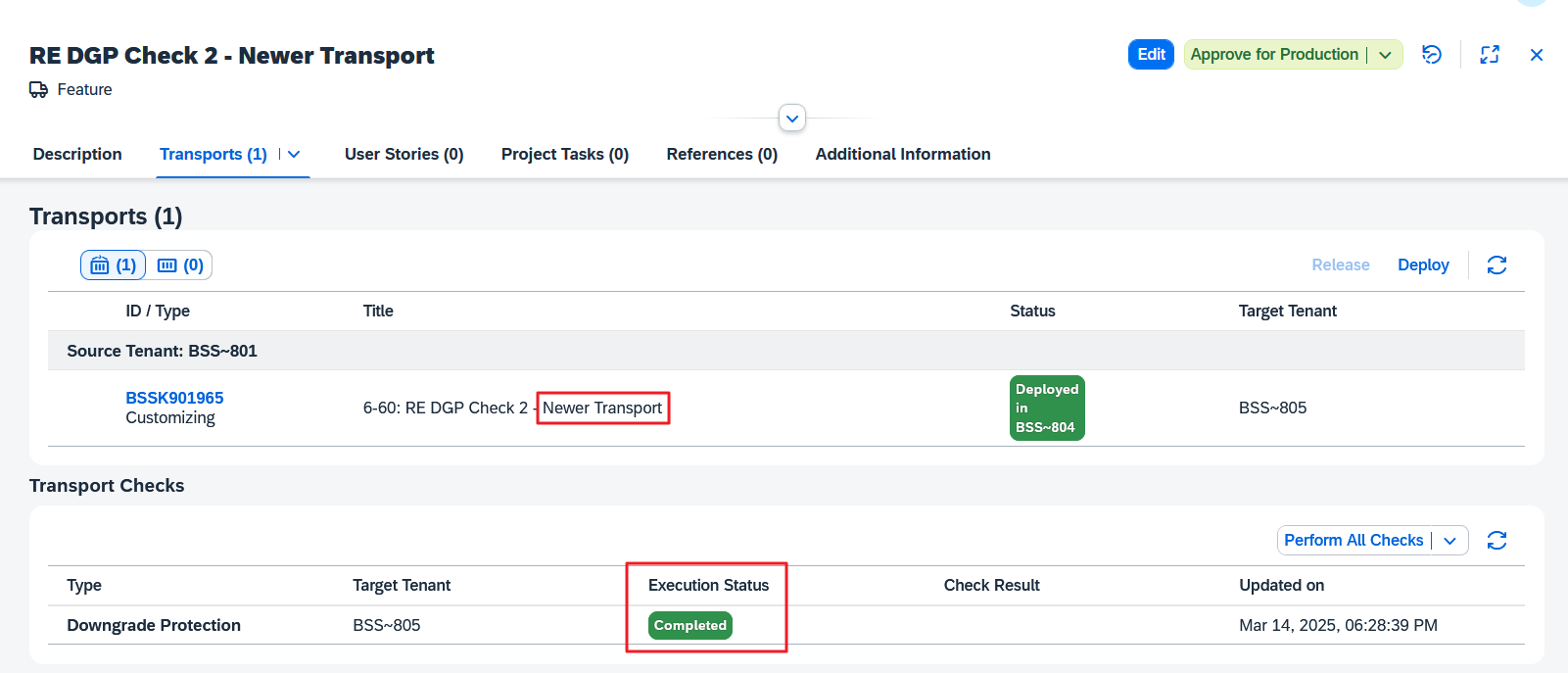Screen dimensions: 1568x673
Task: Collapse the header using the chevron button
Action: [792, 119]
